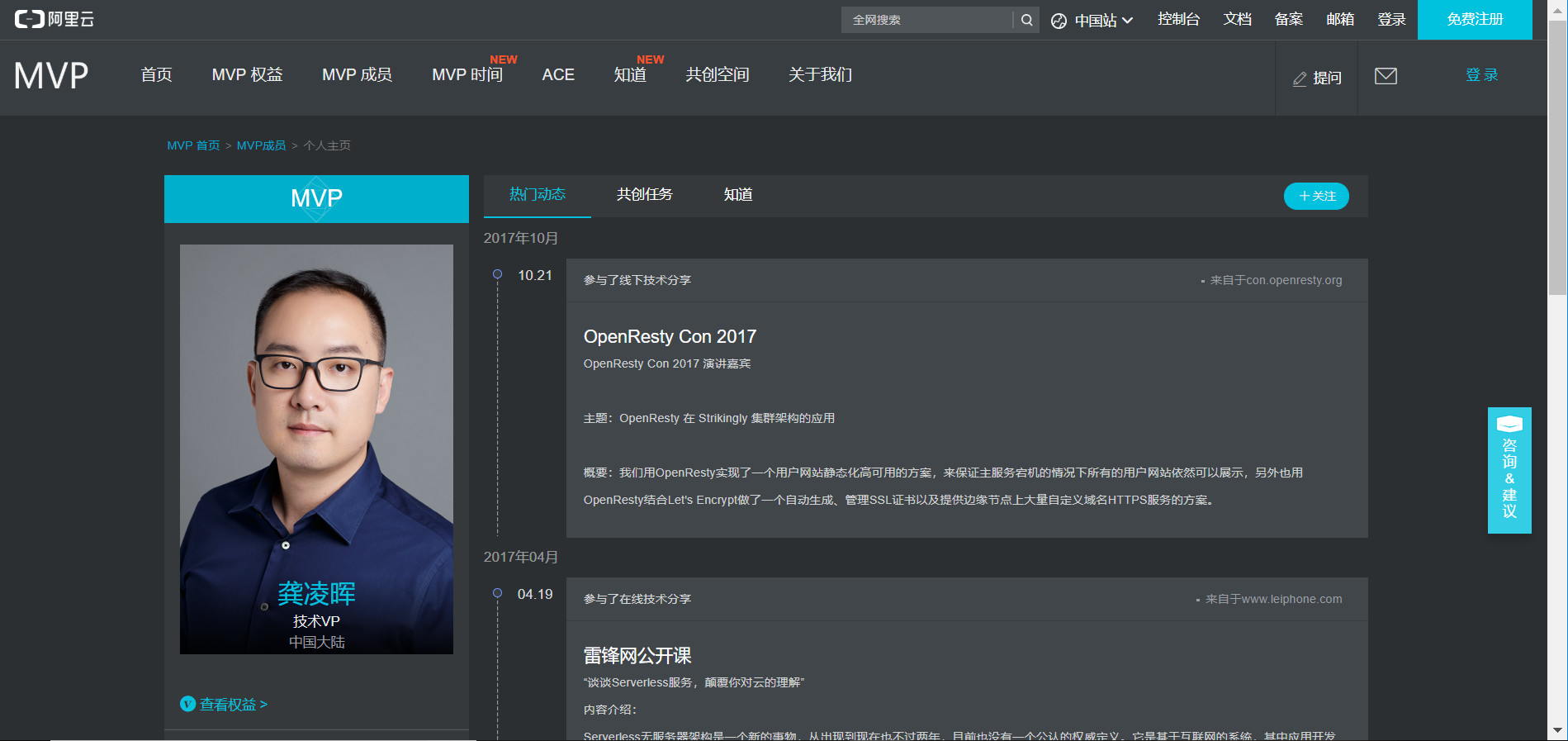Click the large MVP logo

pos(51,76)
